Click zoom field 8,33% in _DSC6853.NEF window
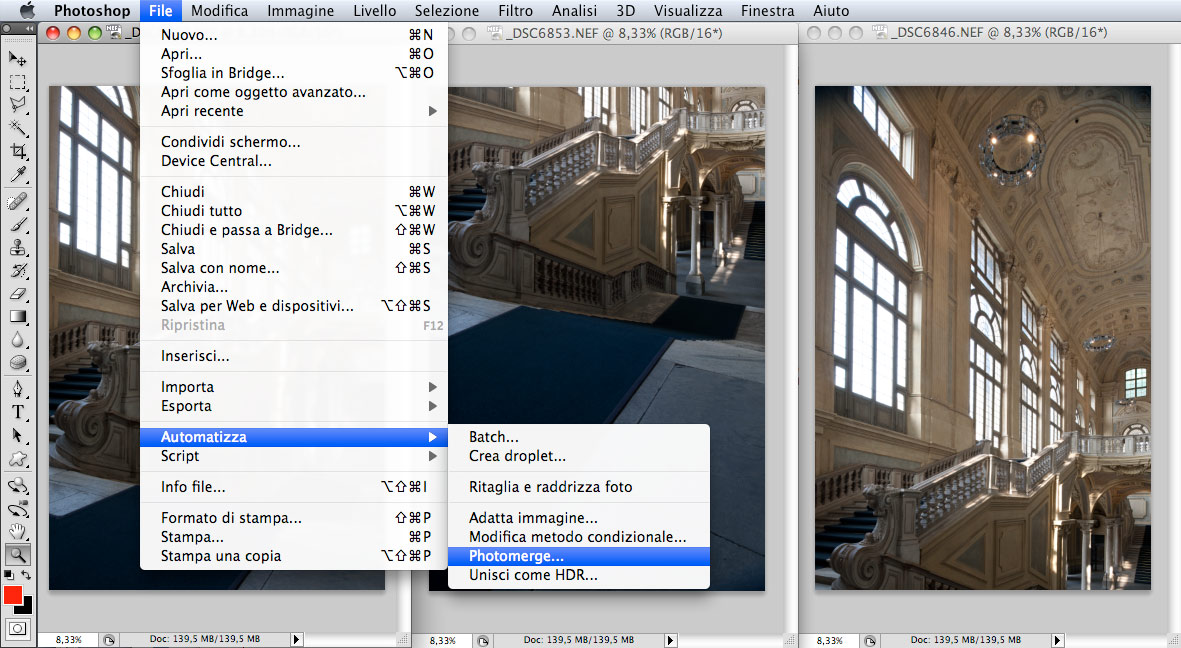 443,640
